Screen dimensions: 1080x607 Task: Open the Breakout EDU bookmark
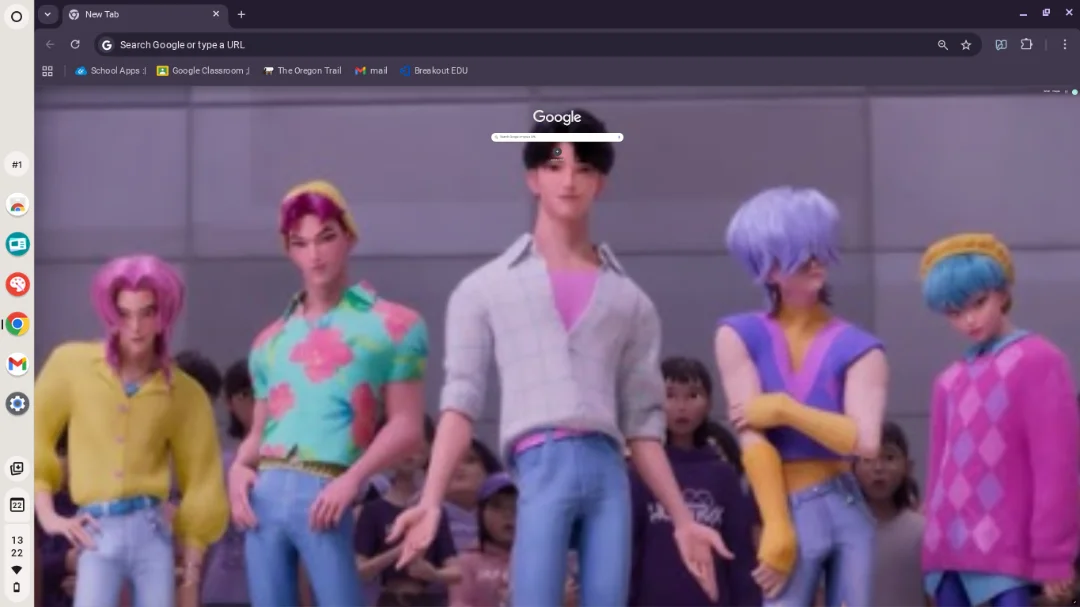click(434, 71)
